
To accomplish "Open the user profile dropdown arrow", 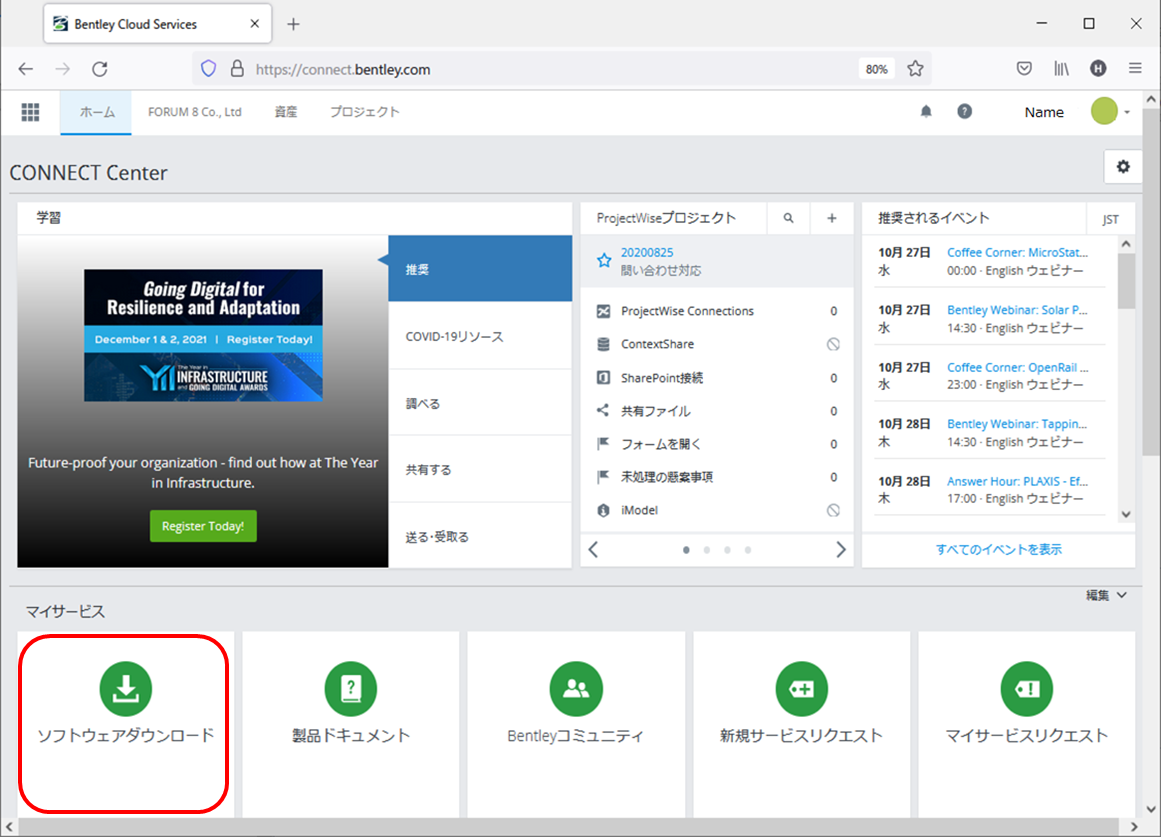I will coord(1127,113).
